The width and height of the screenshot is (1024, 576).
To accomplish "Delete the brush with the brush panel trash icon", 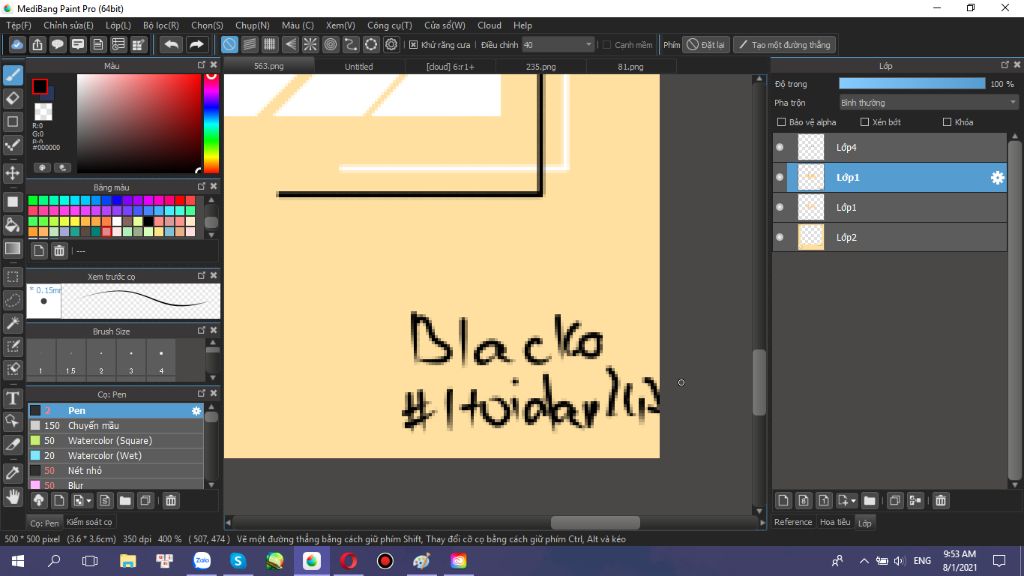I will coord(170,500).
